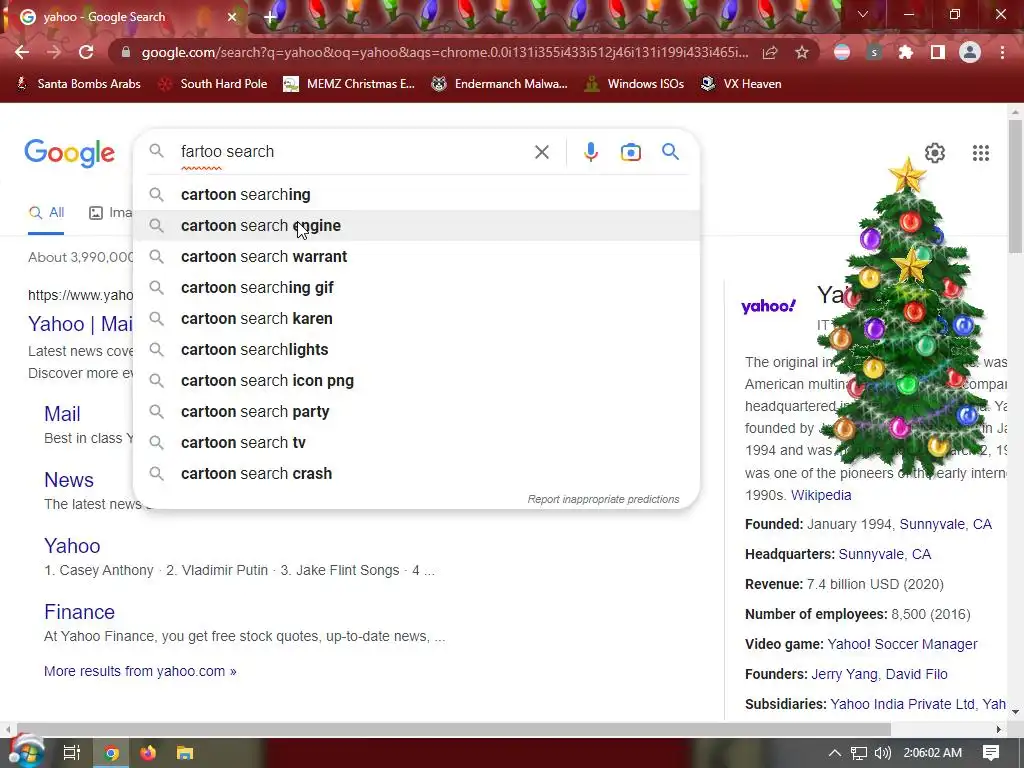Open the Santa Bombs Arabs bookmark
Image resolution: width=1024 pixels, height=768 pixels.
pyautogui.click(x=78, y=84)
